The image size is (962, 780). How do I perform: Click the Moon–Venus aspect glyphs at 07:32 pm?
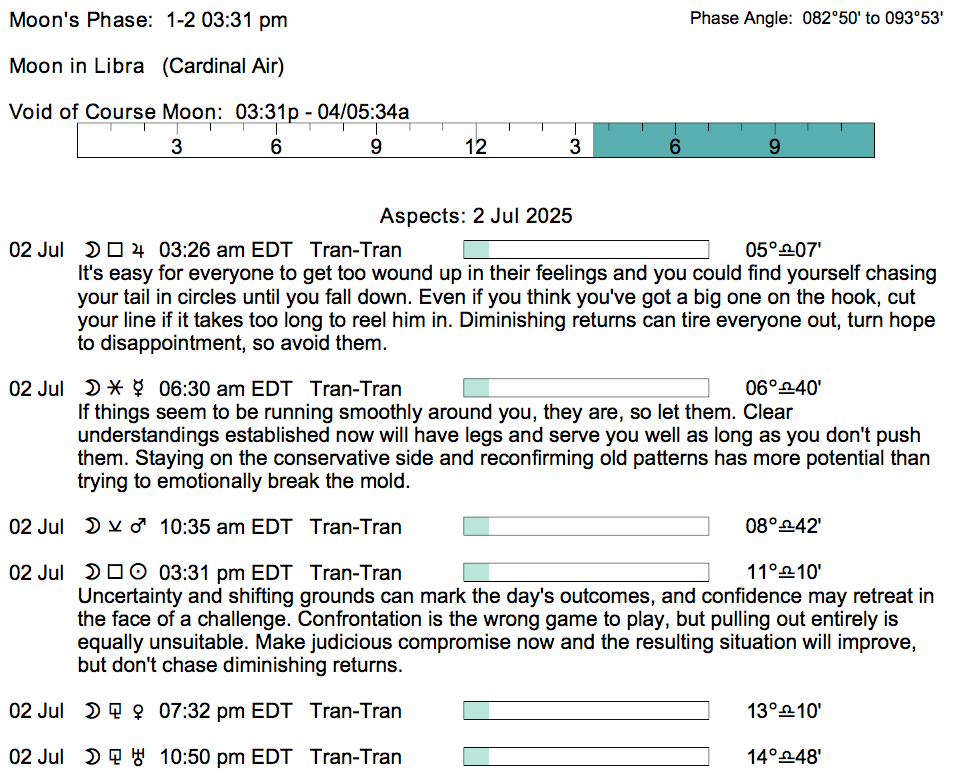click(114, 711)
